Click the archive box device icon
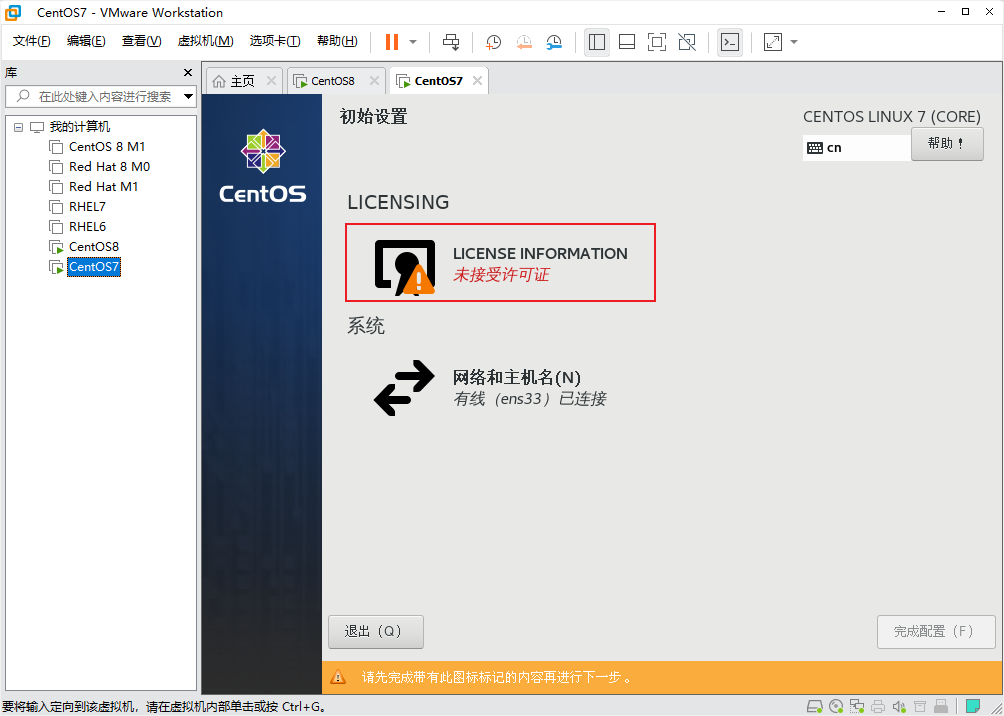1004x716 pixels. (919, 707)
